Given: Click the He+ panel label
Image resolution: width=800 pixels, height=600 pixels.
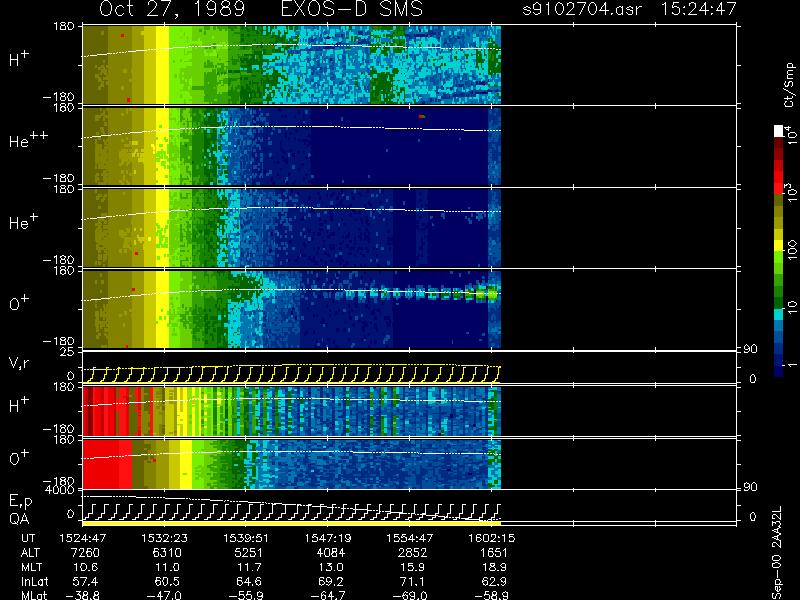Looking at the screenshot, I should coord(23,221).
